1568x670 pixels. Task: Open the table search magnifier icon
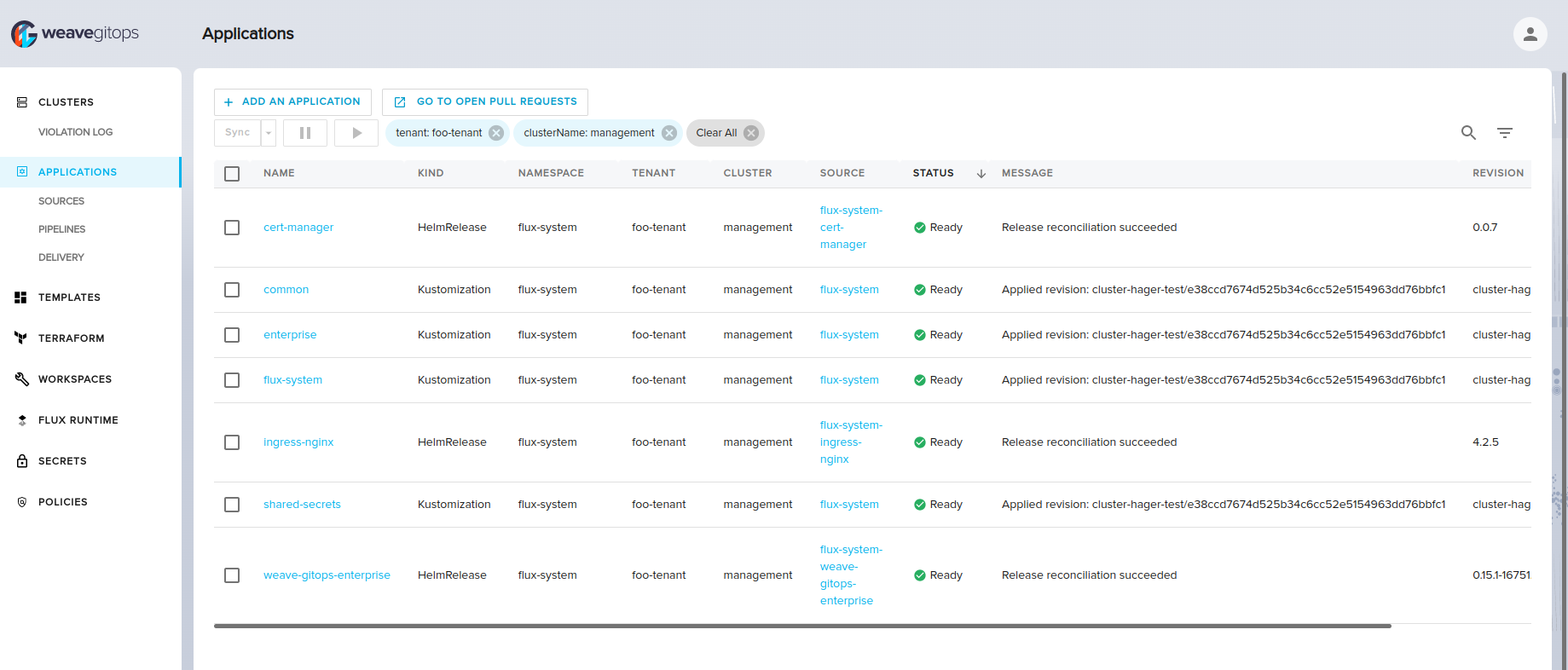[1468, 133]
